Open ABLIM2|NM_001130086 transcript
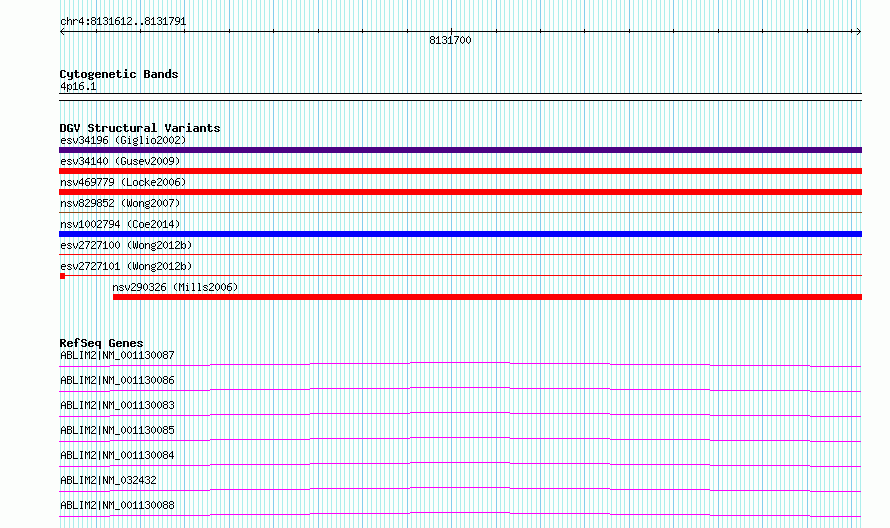This screenshot has height=528, width=890. click(117, 380)
